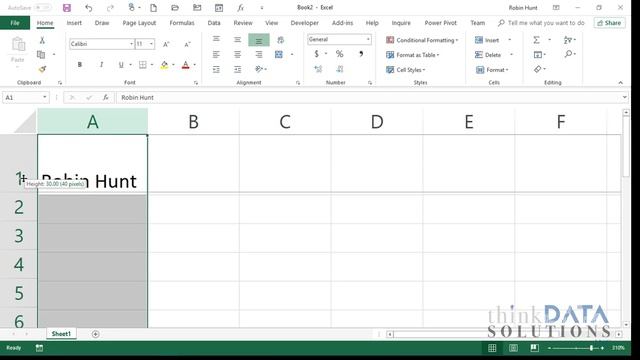Open the Format cells menu

492,70
